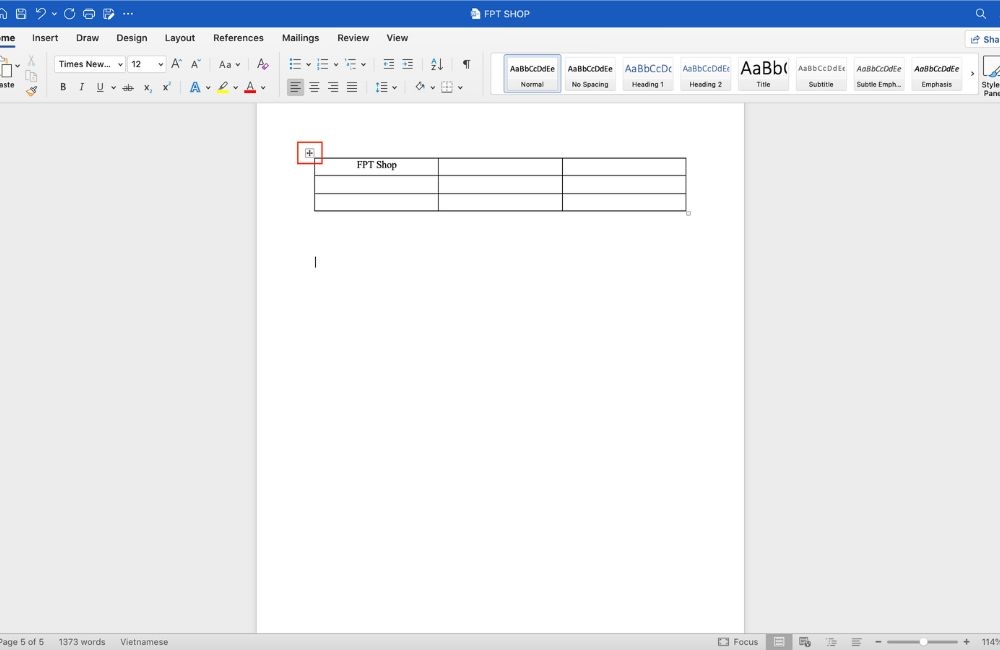Apply the Heading 2 style

coord(705,73)
